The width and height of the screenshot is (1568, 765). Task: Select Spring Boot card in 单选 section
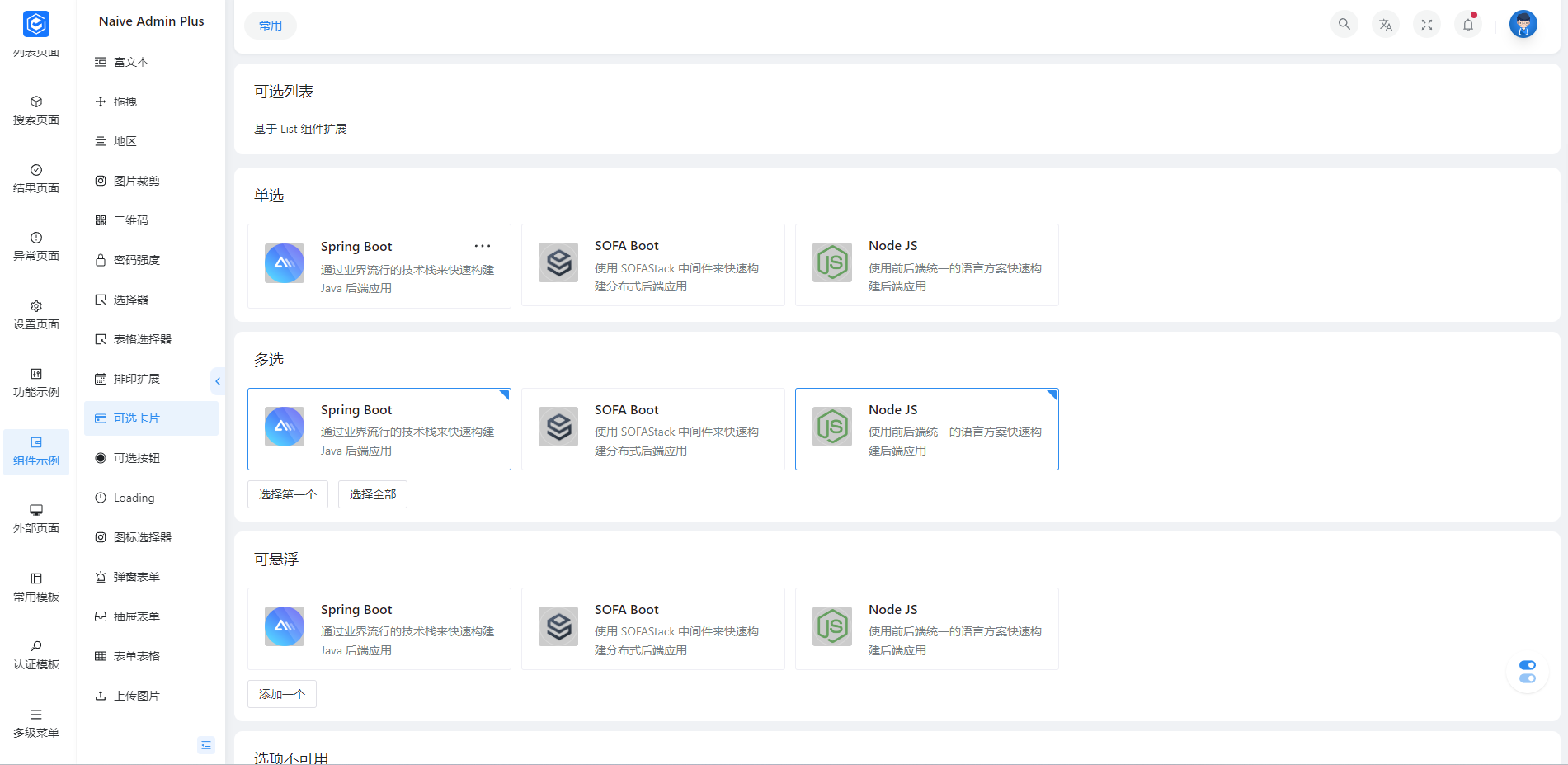tap(379, 266)
